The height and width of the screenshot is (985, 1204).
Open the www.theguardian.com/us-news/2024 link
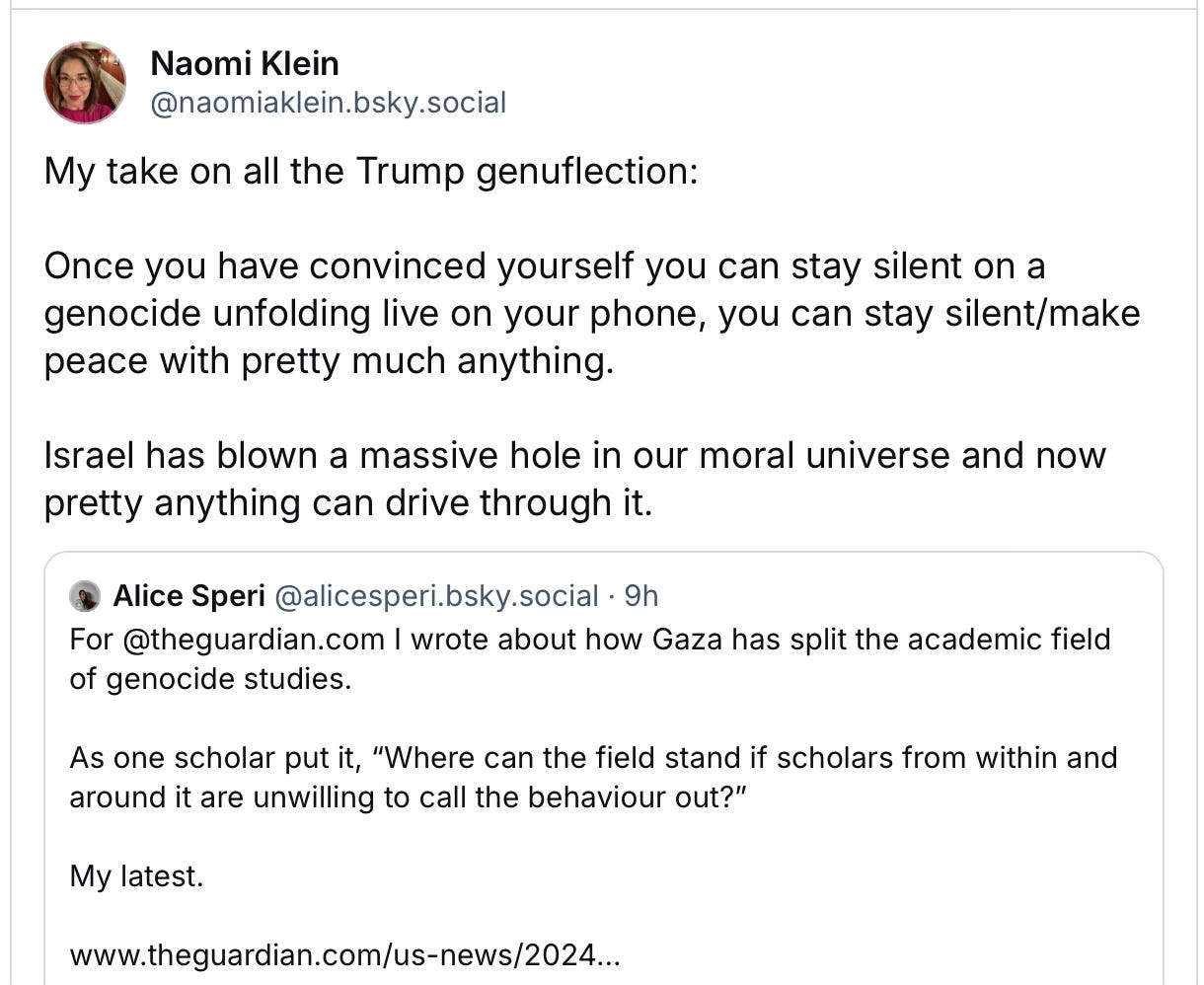(x=346, y=955)
